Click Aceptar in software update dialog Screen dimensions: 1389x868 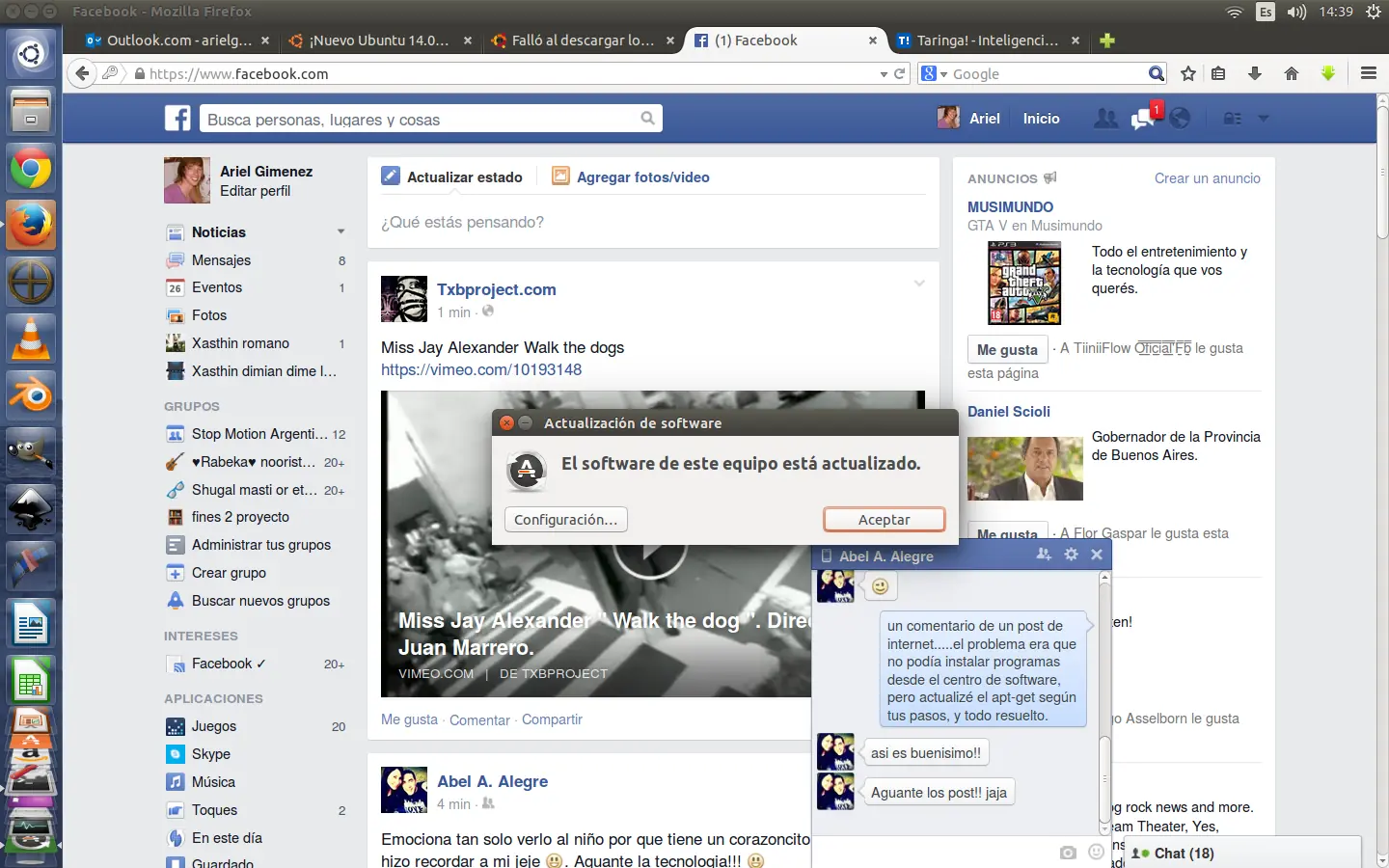point(884,519)
